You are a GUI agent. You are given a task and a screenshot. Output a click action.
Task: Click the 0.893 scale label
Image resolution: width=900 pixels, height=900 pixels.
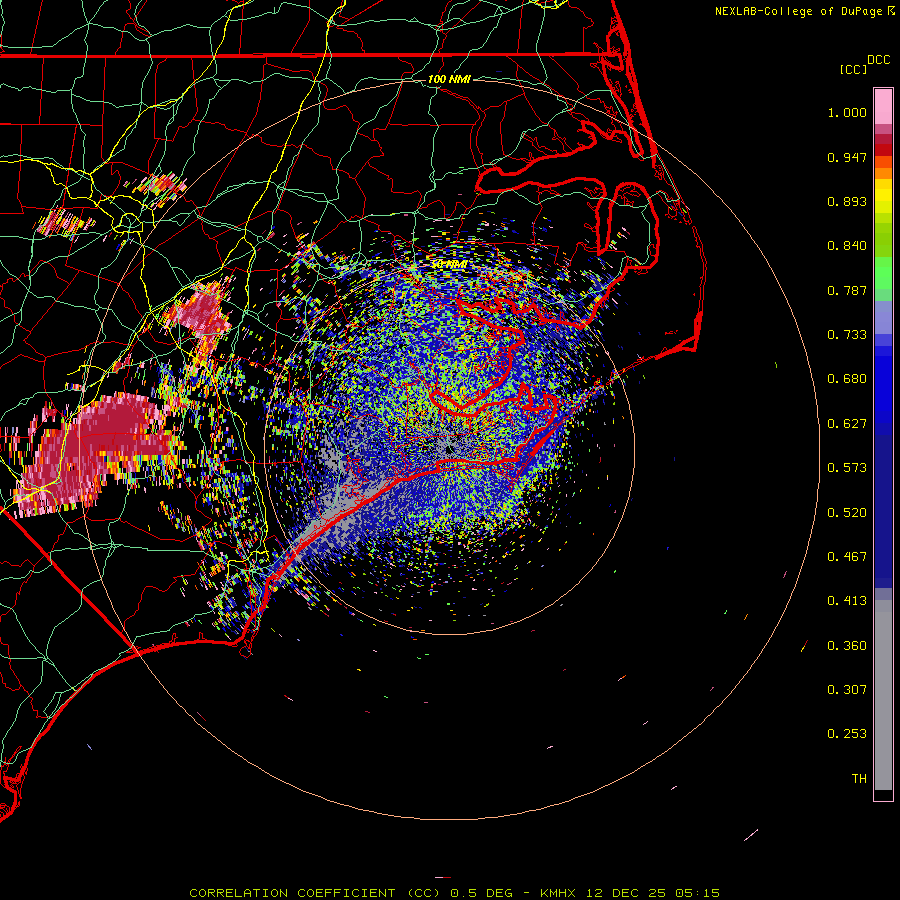(847, 201)
